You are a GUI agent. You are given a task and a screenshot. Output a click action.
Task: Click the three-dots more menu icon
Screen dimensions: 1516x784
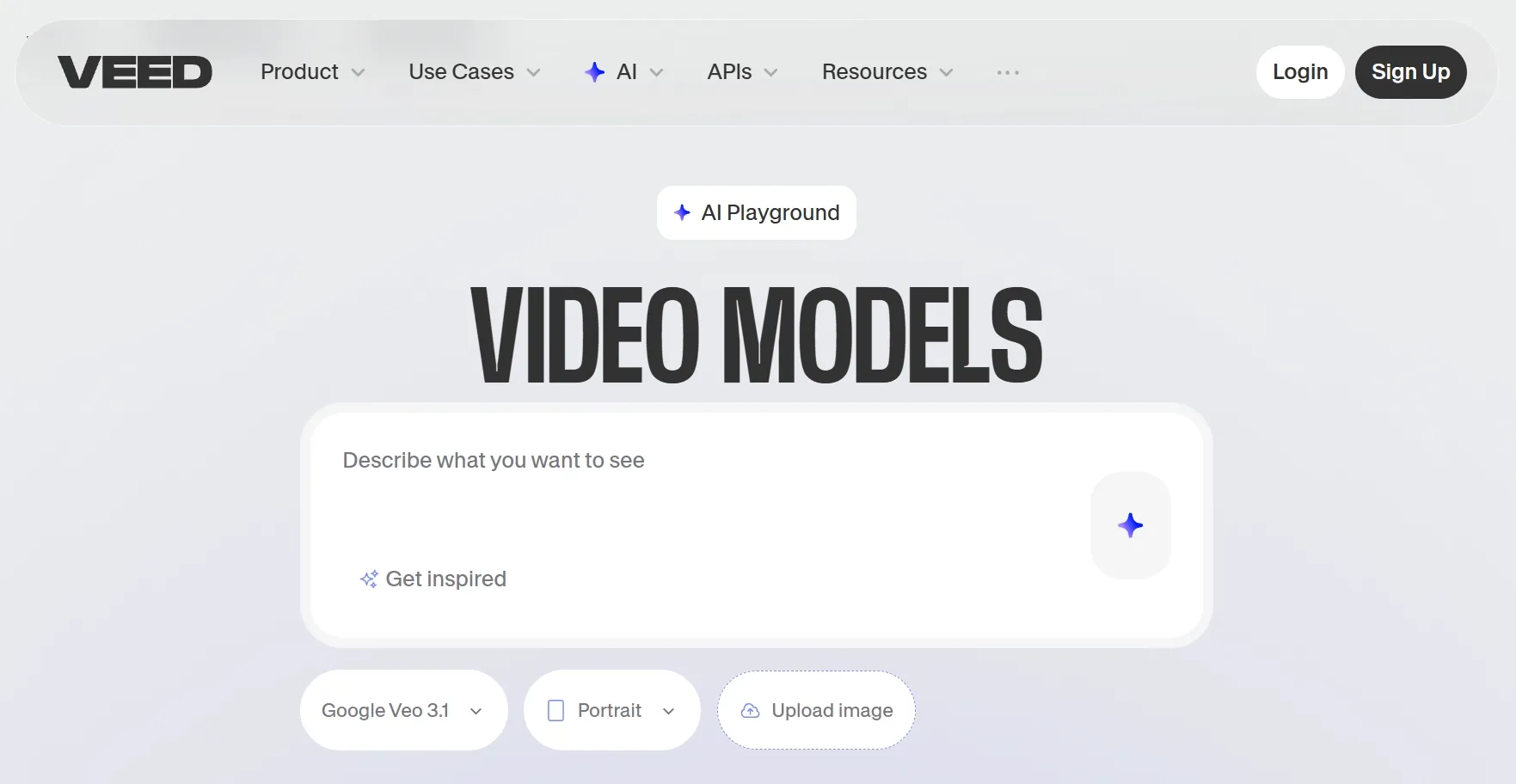[1008, 73]
